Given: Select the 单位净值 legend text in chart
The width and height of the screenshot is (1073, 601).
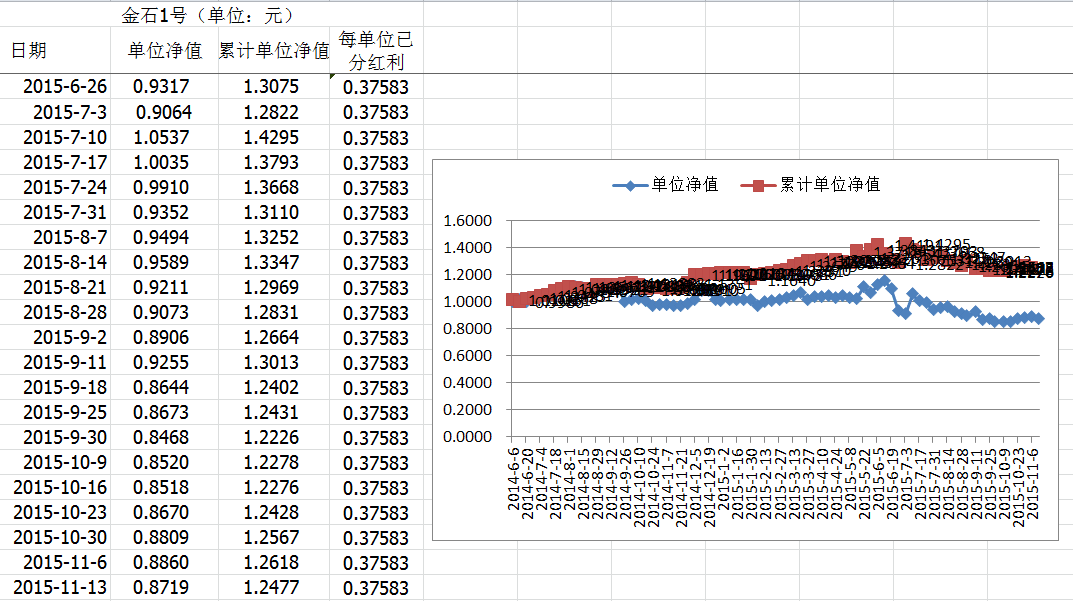Looking at the screenshot, I should 685,185.
